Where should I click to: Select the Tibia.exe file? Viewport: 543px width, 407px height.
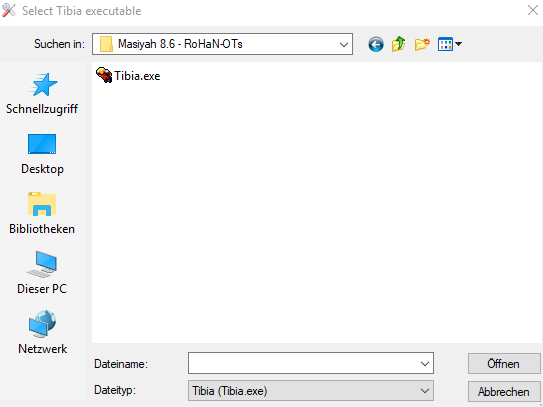(128, 76)
